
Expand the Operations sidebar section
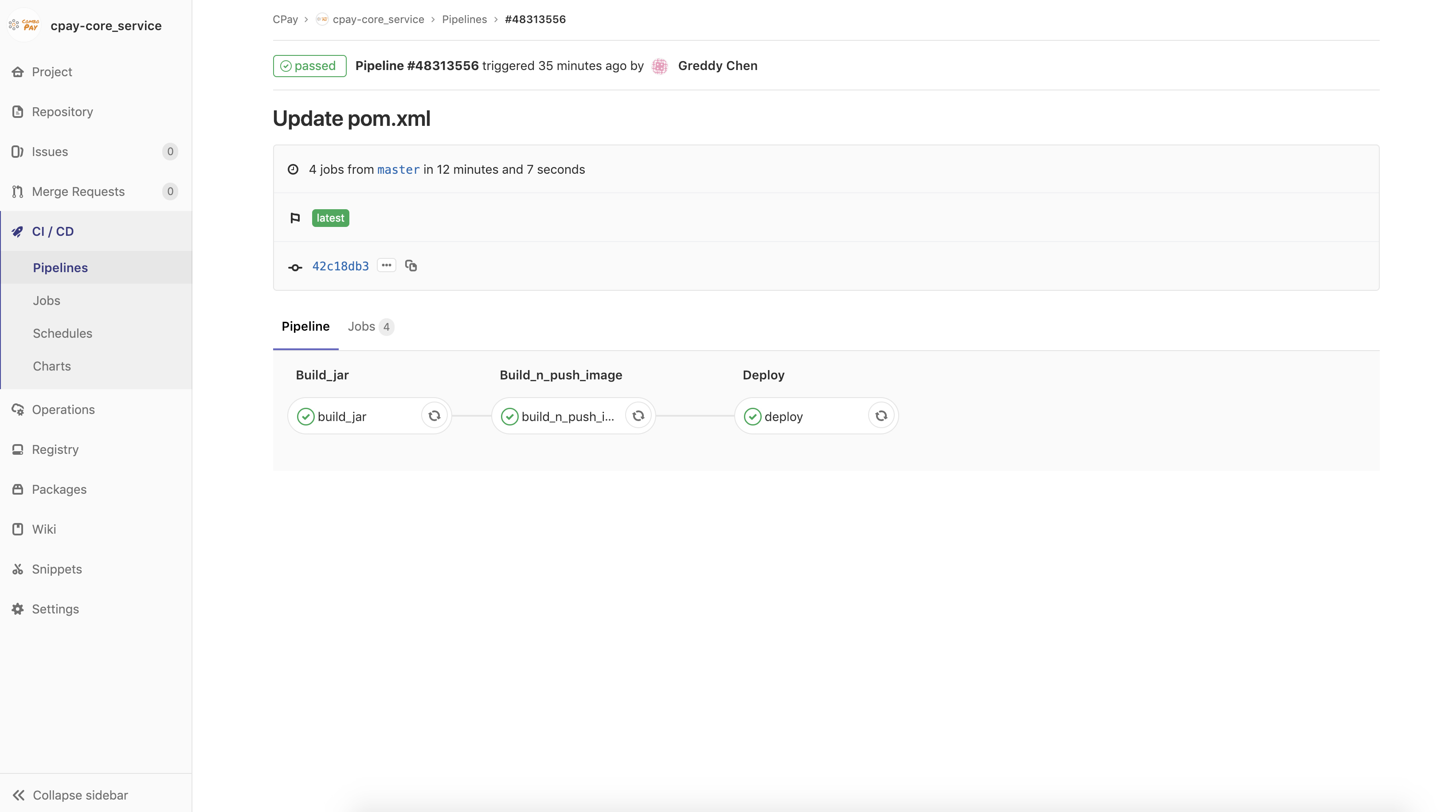(63, 410)
